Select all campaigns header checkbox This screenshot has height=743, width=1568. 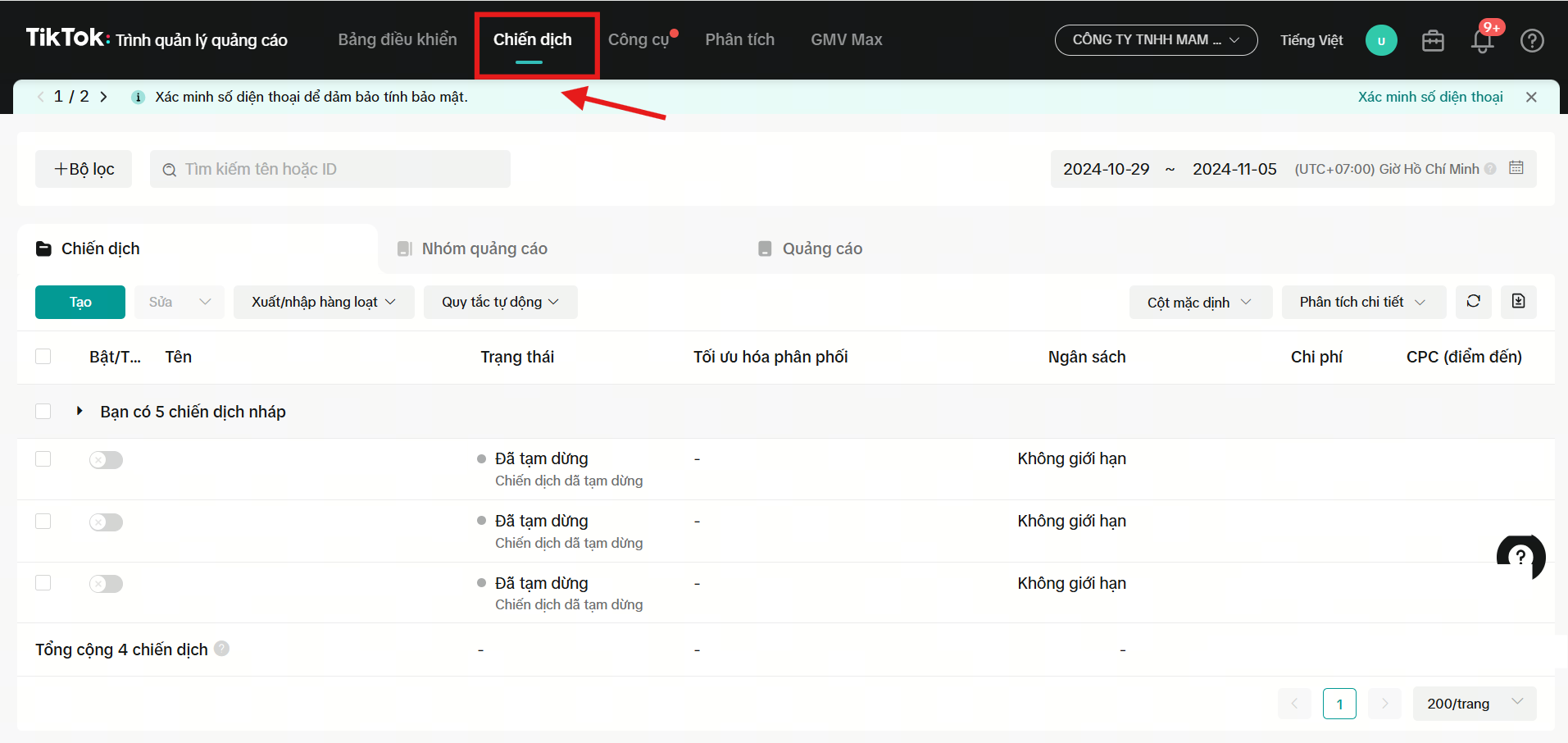pos(43,357)
